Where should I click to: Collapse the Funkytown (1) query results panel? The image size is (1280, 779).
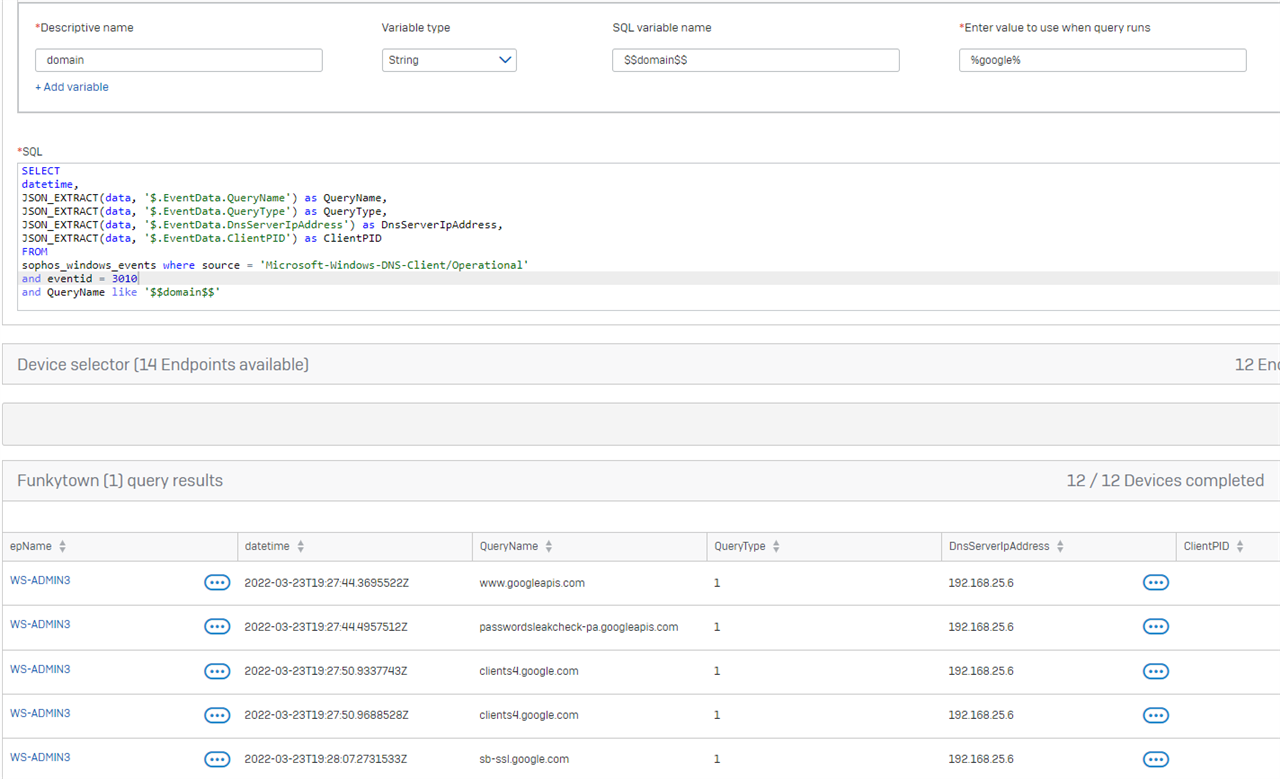point(641,481)
